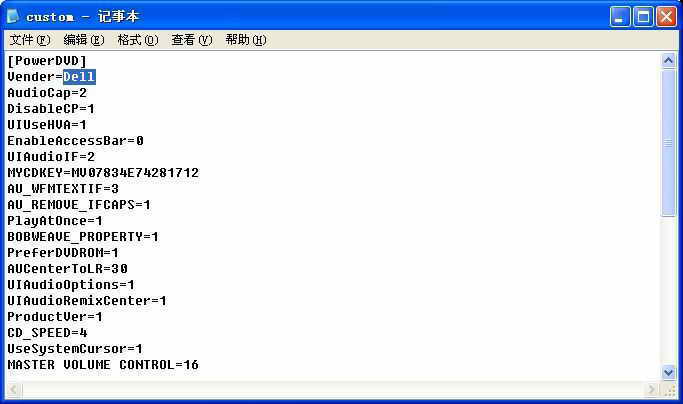
Task: Click the horizontal scrollbar left arrow
Action: 14,389
